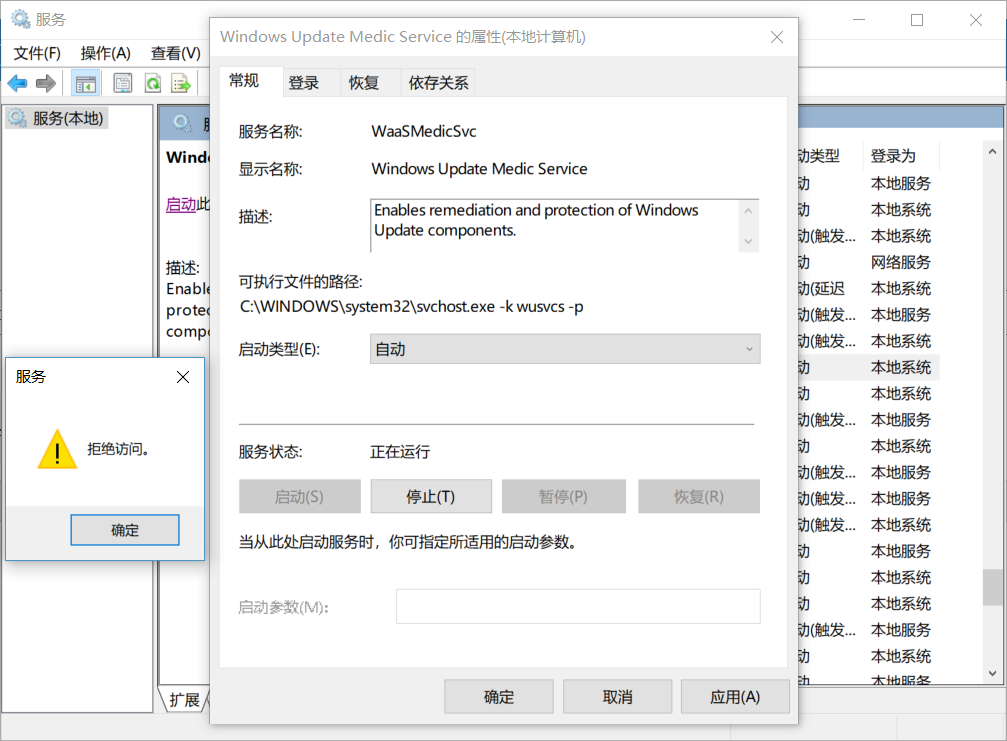1007x741 pixels.
Task: Click the Services gear icon in title bar
Action: 21,19
